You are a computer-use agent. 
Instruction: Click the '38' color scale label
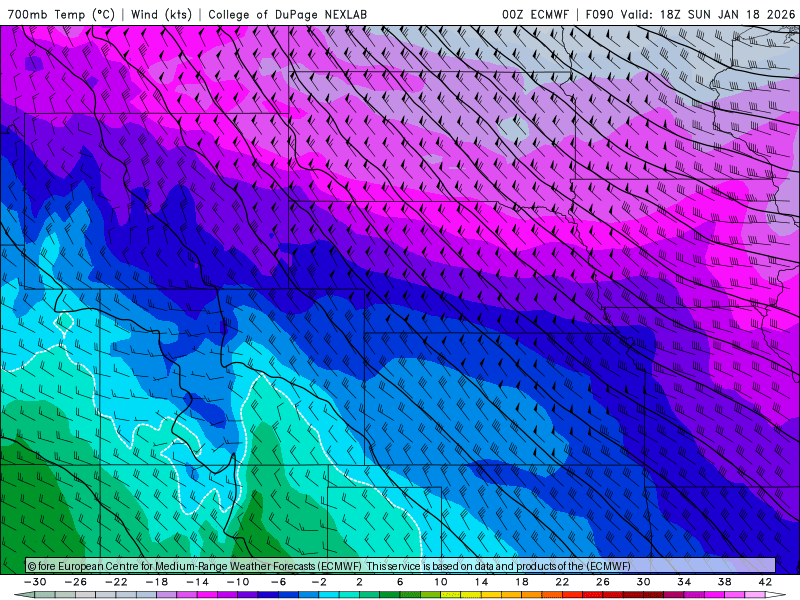pos(724,582)
